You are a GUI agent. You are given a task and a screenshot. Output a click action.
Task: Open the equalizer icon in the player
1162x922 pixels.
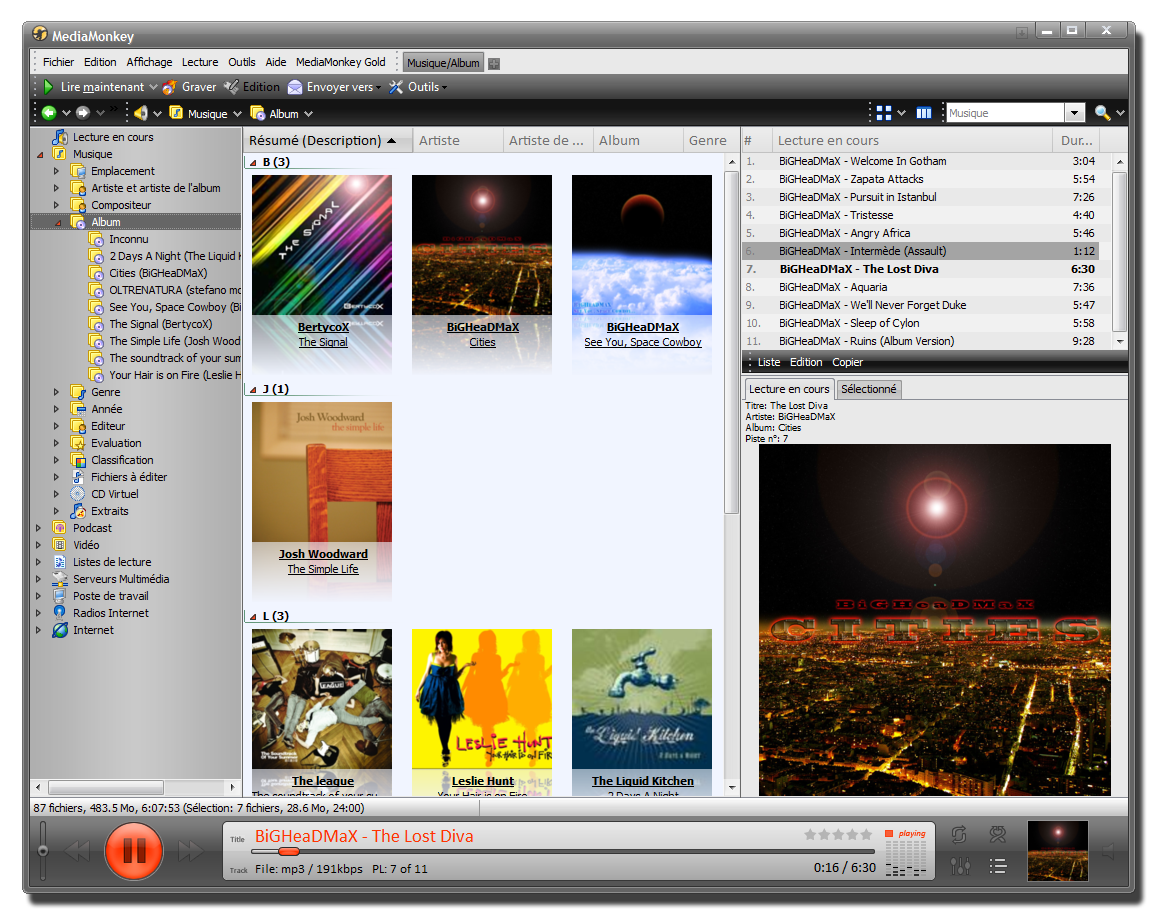pyautogui.click(x=959, y=867)
